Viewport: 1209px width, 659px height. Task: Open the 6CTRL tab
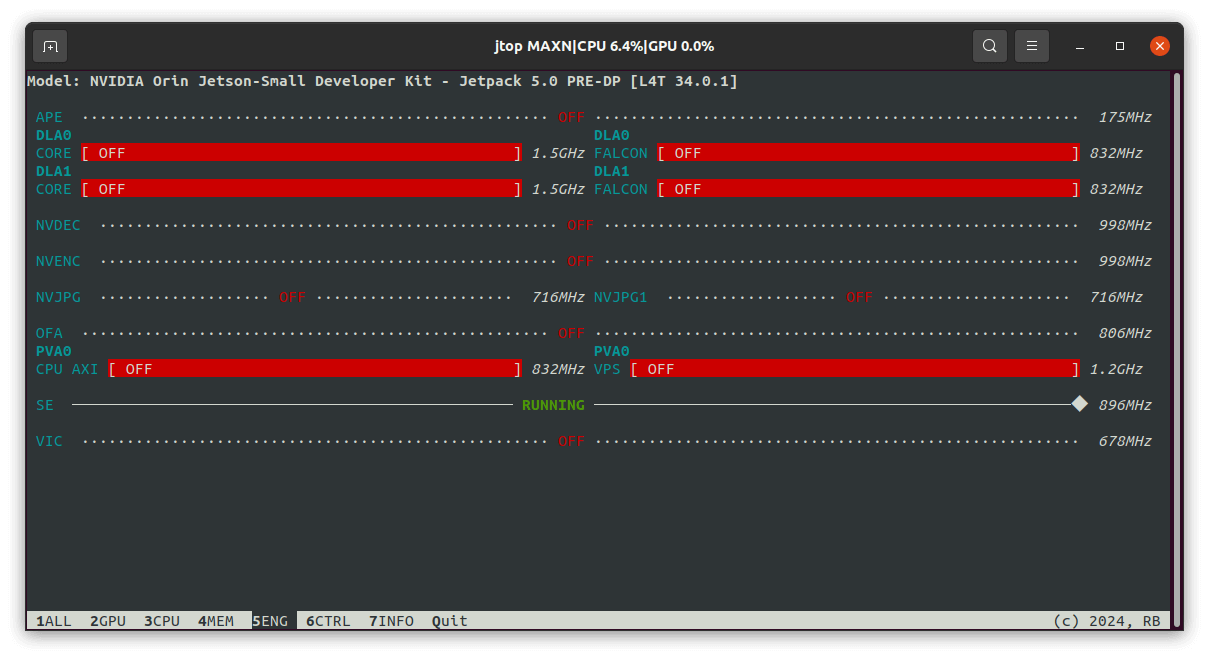(x=328, y=621)
